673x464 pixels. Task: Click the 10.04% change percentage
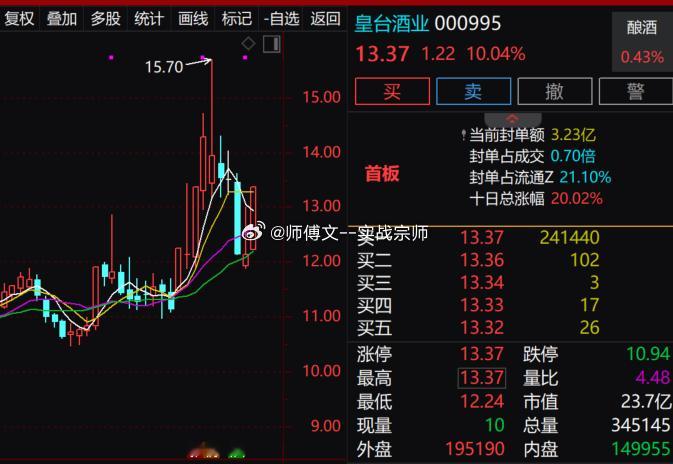click(x=496, y=54)
